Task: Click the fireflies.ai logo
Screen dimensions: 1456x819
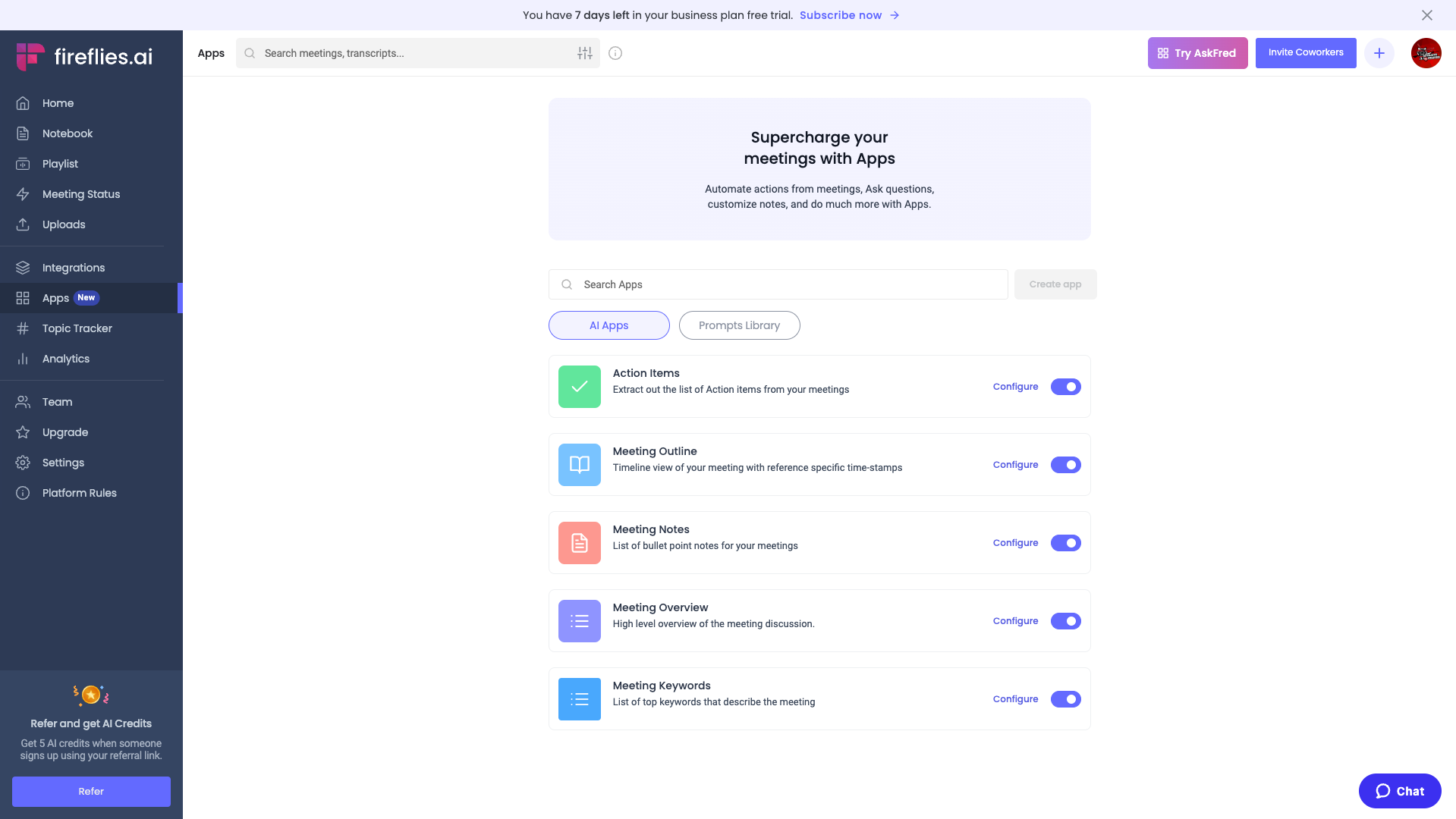Action: [x=84, y=57]
